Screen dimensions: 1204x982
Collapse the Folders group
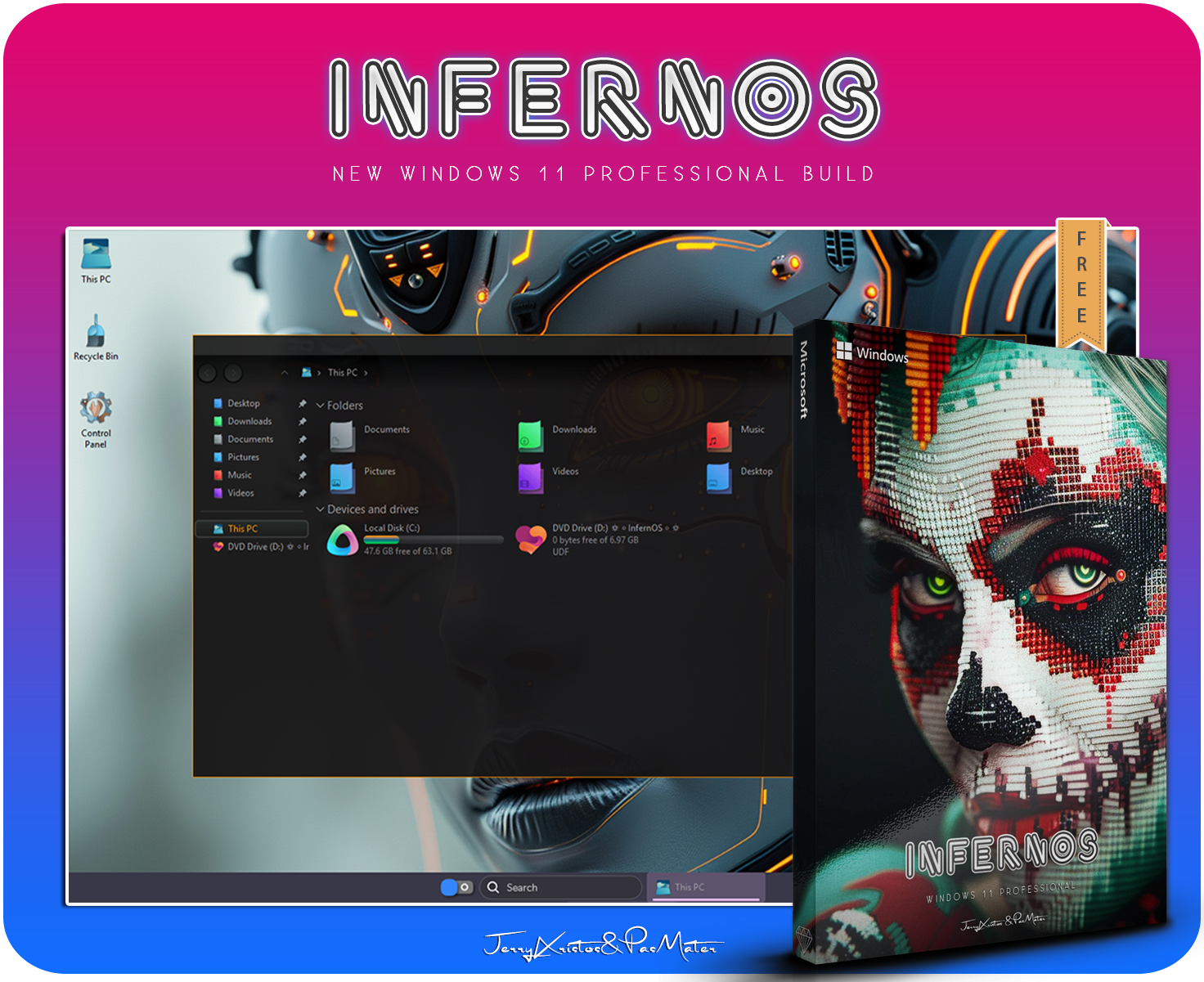pos(320,406)
